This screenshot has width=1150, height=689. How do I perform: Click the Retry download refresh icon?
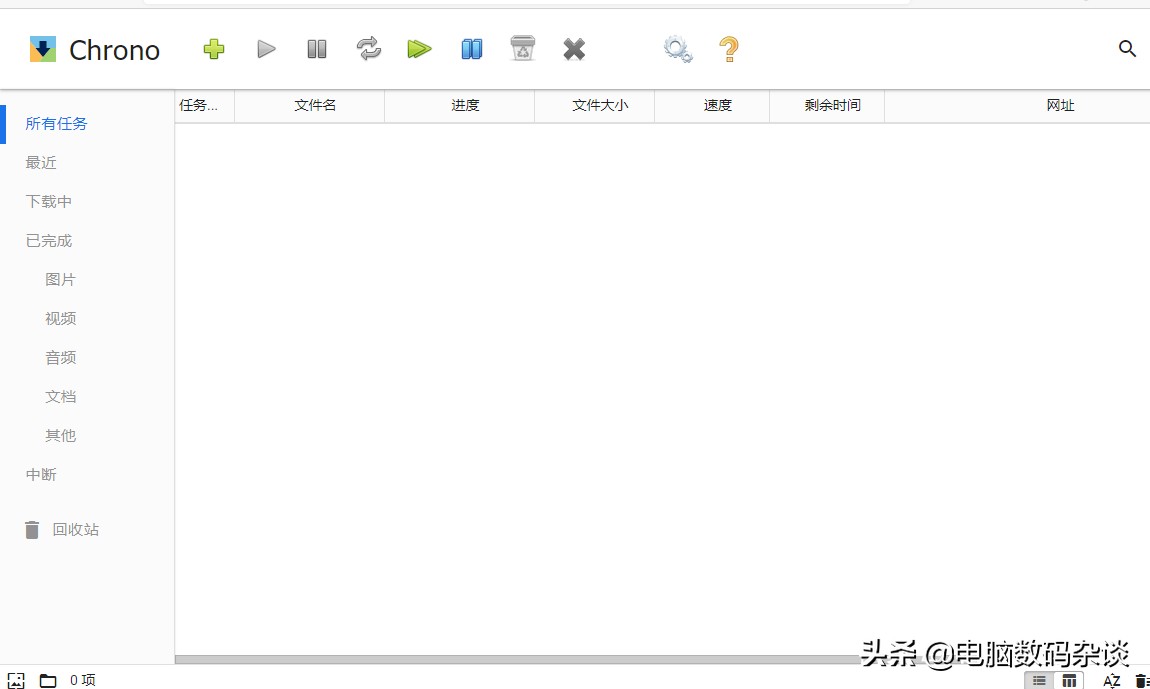coord(368,48)
